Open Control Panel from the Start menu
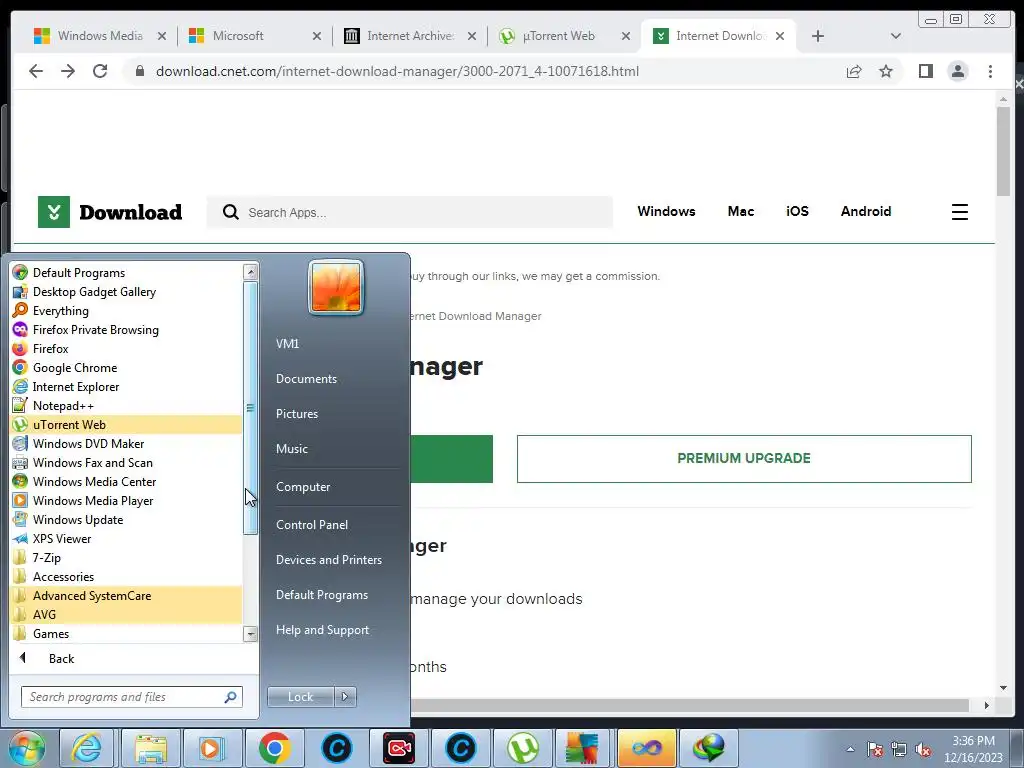 312,524
